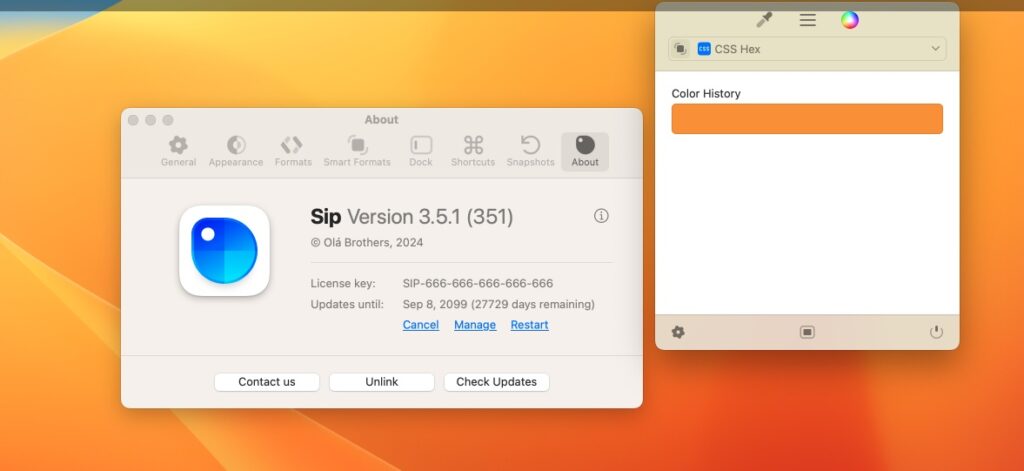This screenshot has height=471, width=1024.
Task: Click the info circle icon beside version
Action: pos(601,216)
